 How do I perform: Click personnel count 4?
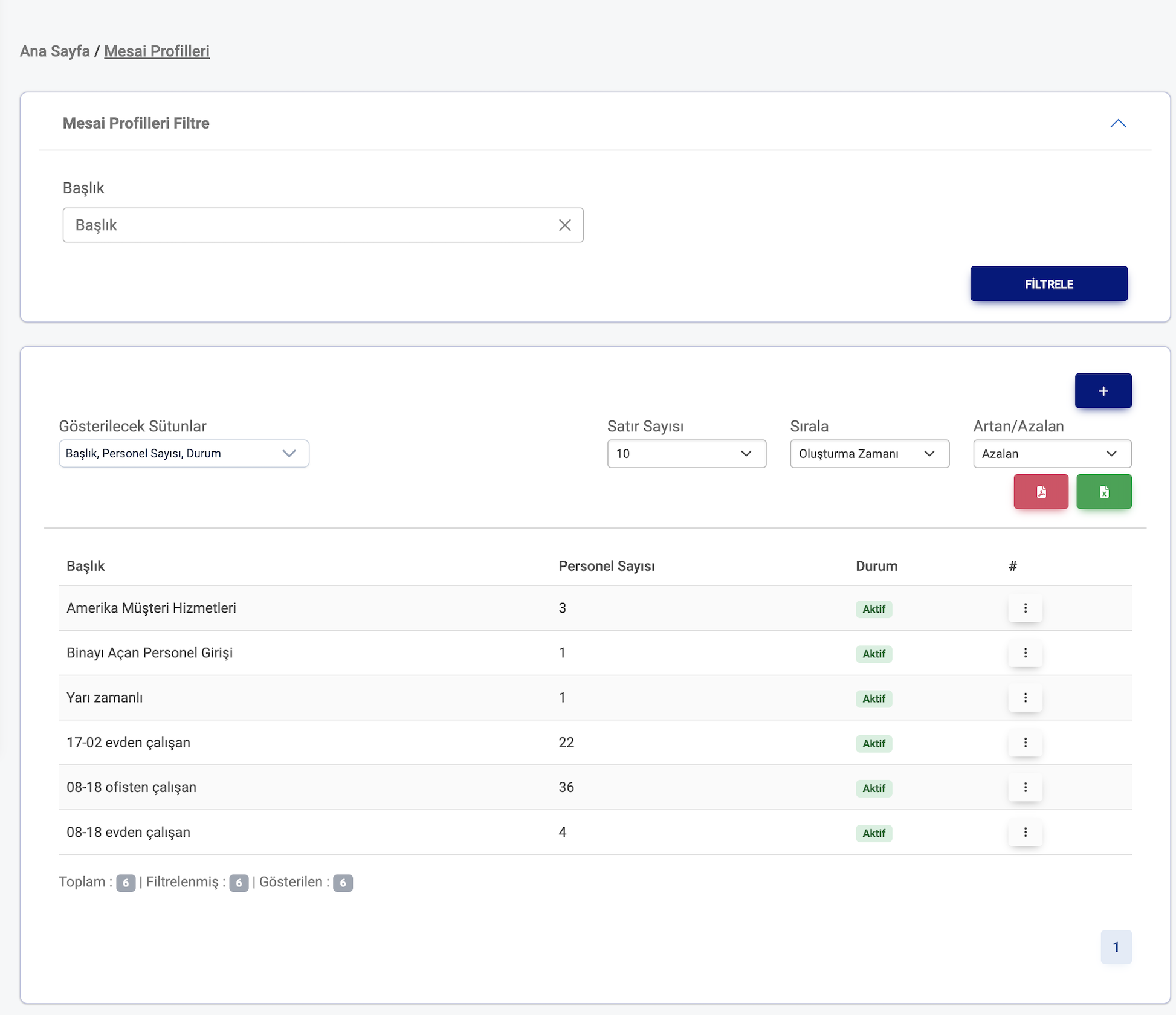click(x=563, y=832)
